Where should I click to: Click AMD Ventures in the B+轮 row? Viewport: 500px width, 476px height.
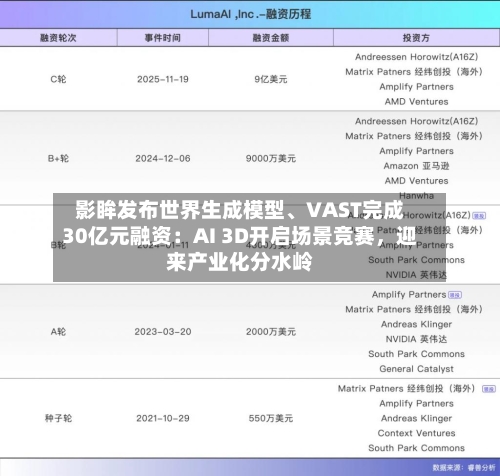click(x=416, y=181)
